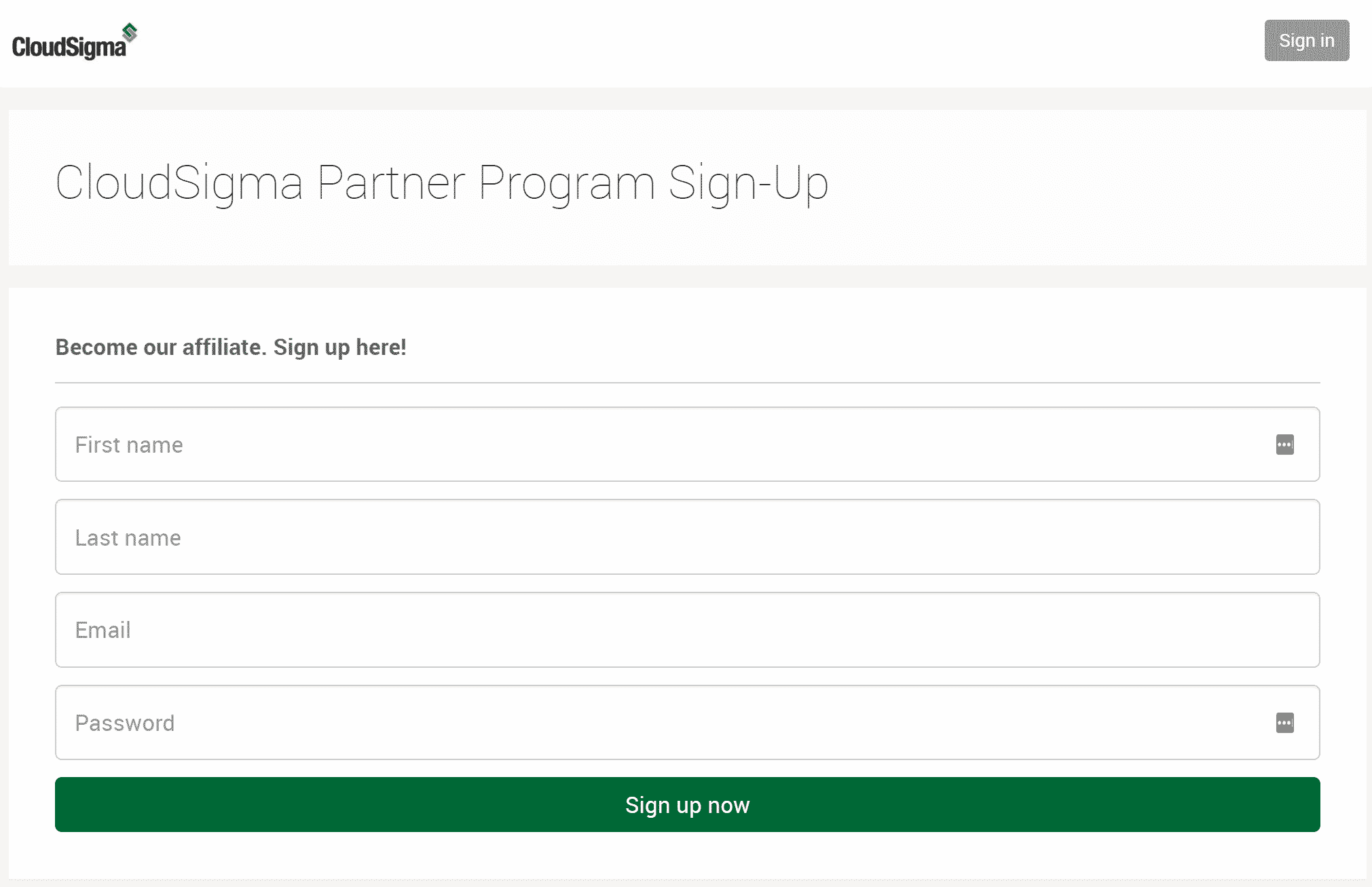Click the three-dots autofill badge near Password
Screen dimensions: 1372x887
point(1285,723)
